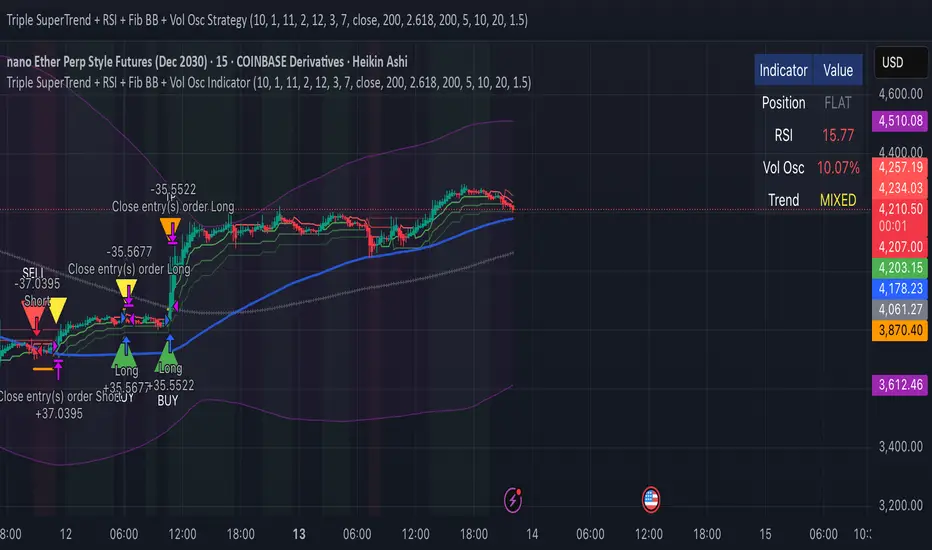Click the 13 date label on time axis
Image resolution: width=932 pixels, height=550 pixels.
[x=299, y=534]
